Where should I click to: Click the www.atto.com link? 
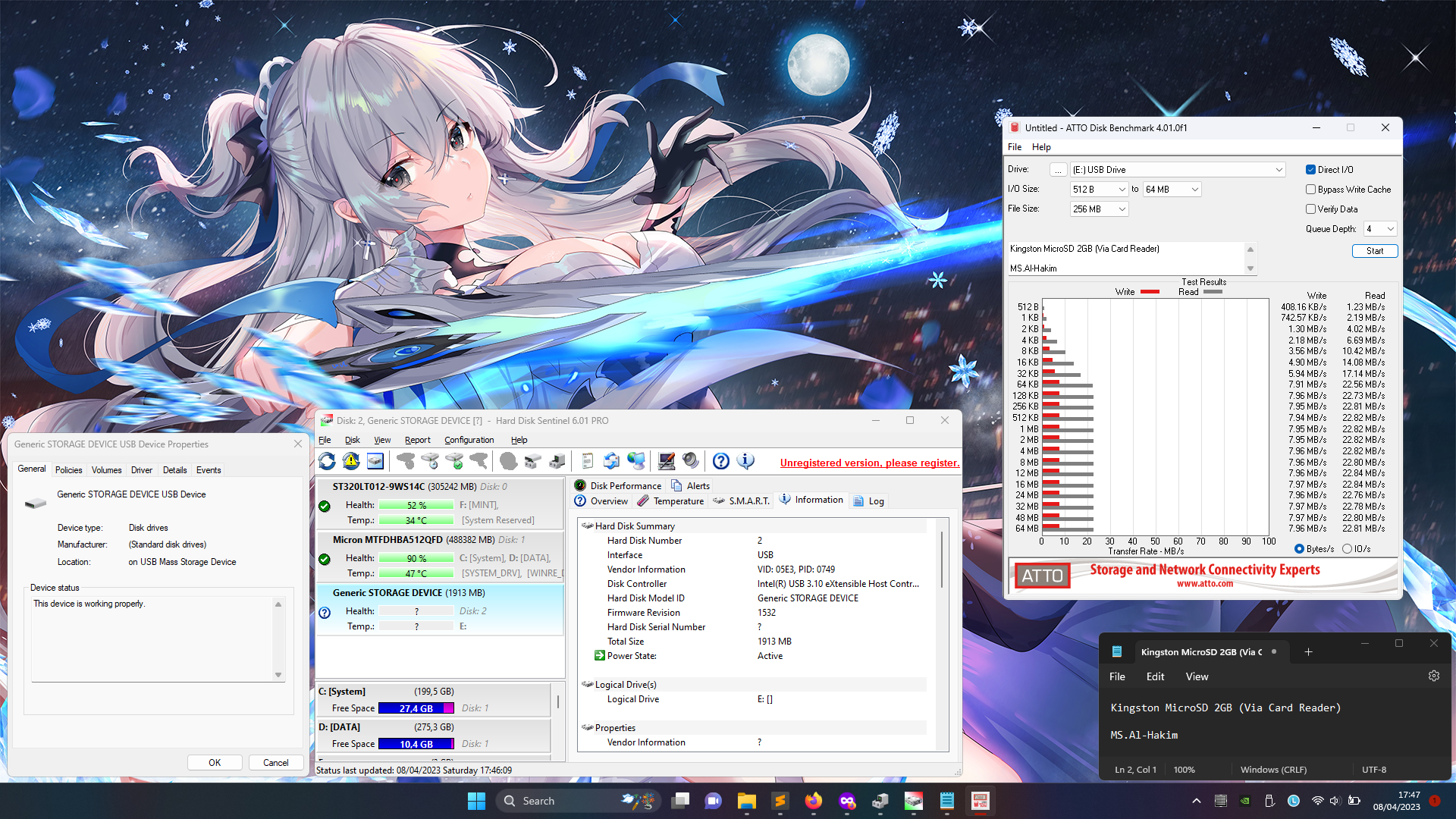pyautogui.click(x=1204, y=584)
